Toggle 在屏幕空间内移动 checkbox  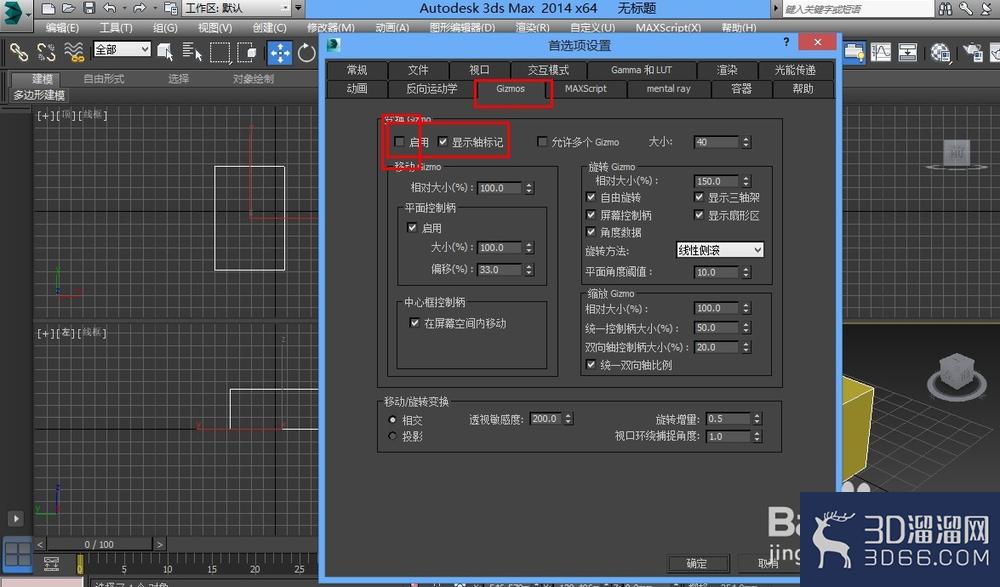point(415,323)
